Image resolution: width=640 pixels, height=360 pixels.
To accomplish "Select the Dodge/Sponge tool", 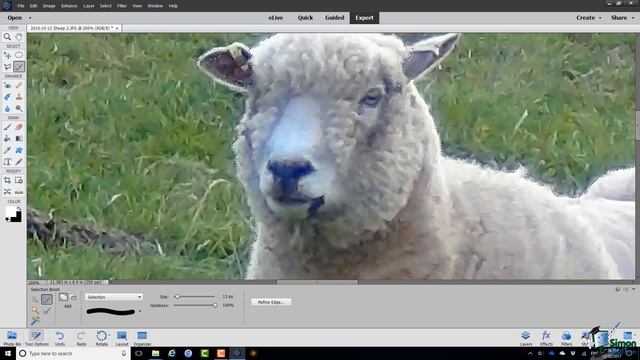I will [x=19, y=109].
